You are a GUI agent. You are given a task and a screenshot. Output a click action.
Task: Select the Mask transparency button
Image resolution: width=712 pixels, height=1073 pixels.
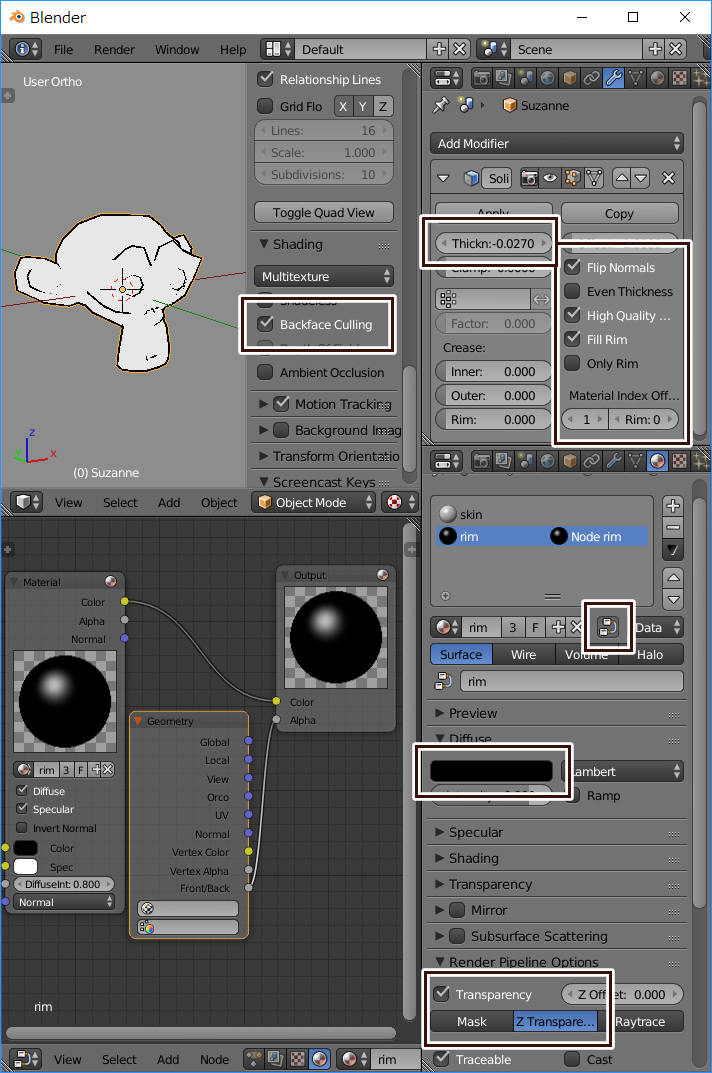[x=472, y=1021]
